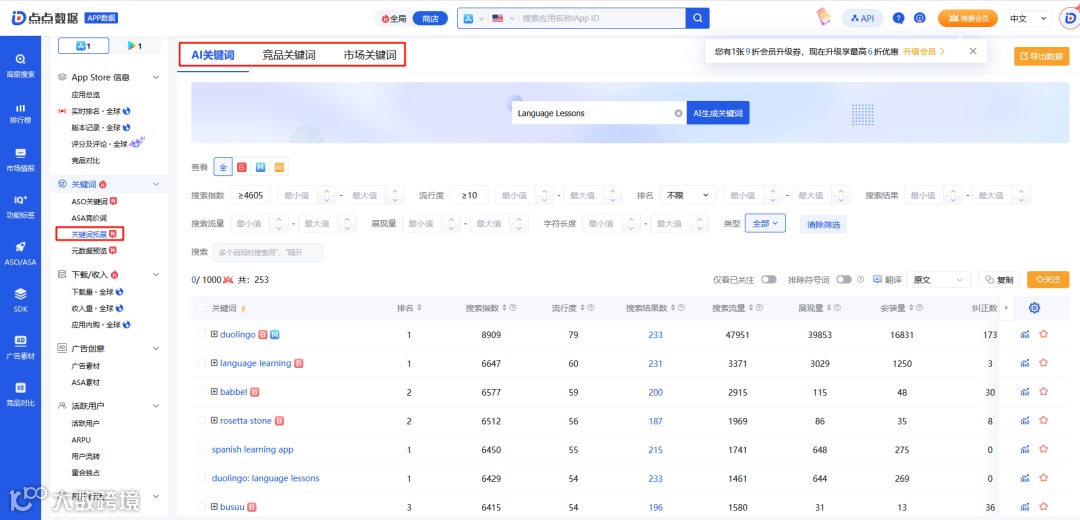The width and height of the screenshot is (1080, 520).
Task: Open trend chart for babbel row
Action: pyautogui.click(x=1025, y=392)
